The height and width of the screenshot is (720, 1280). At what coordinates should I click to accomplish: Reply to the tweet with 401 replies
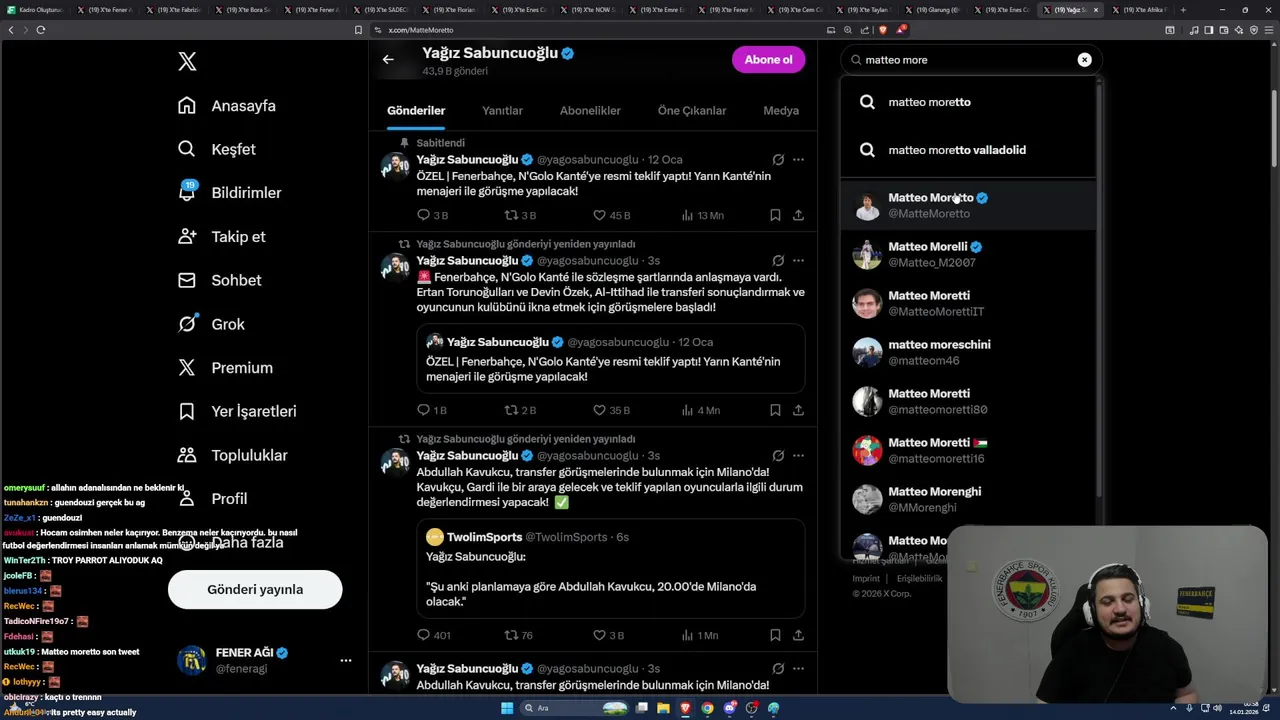(433, 635)
